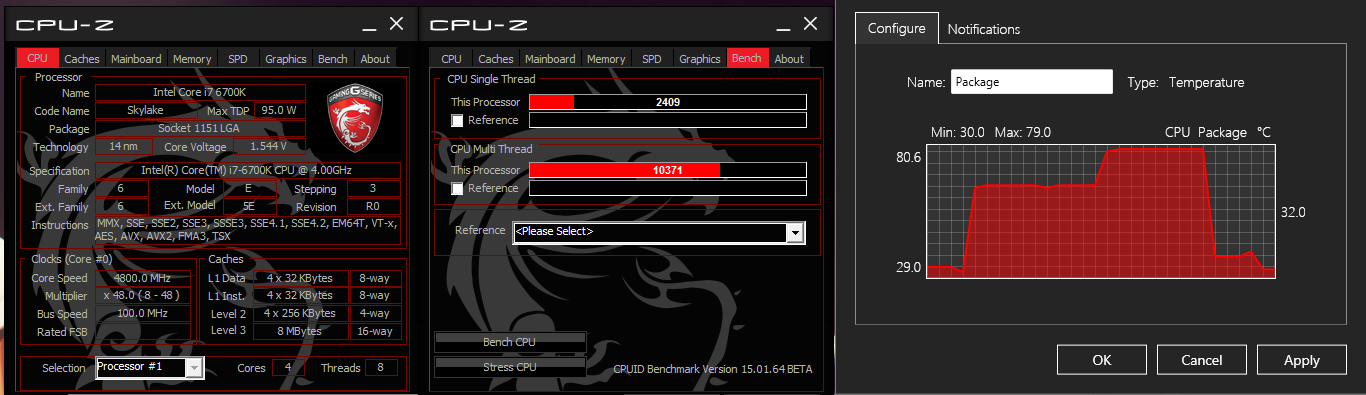Open Caches tab in left window
This screenshot has width=1366, height=395.
[82, 59]
